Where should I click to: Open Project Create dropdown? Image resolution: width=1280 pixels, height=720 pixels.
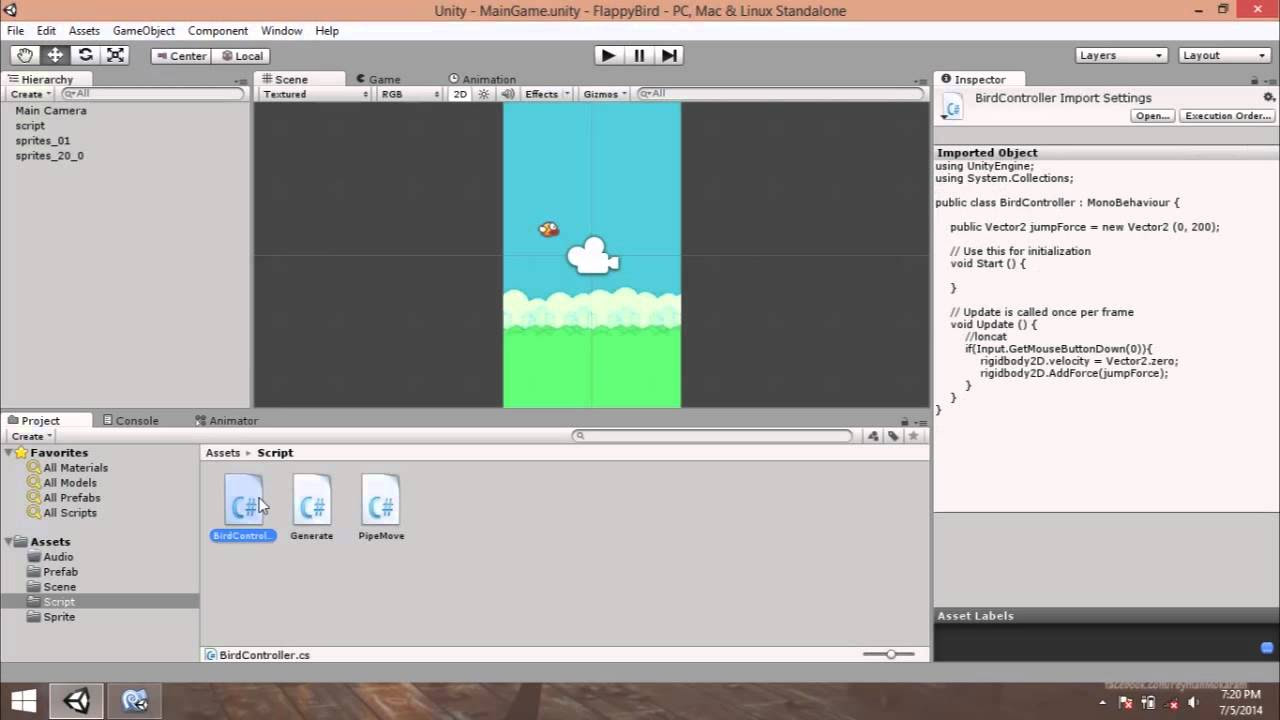[x=31, y=436]
